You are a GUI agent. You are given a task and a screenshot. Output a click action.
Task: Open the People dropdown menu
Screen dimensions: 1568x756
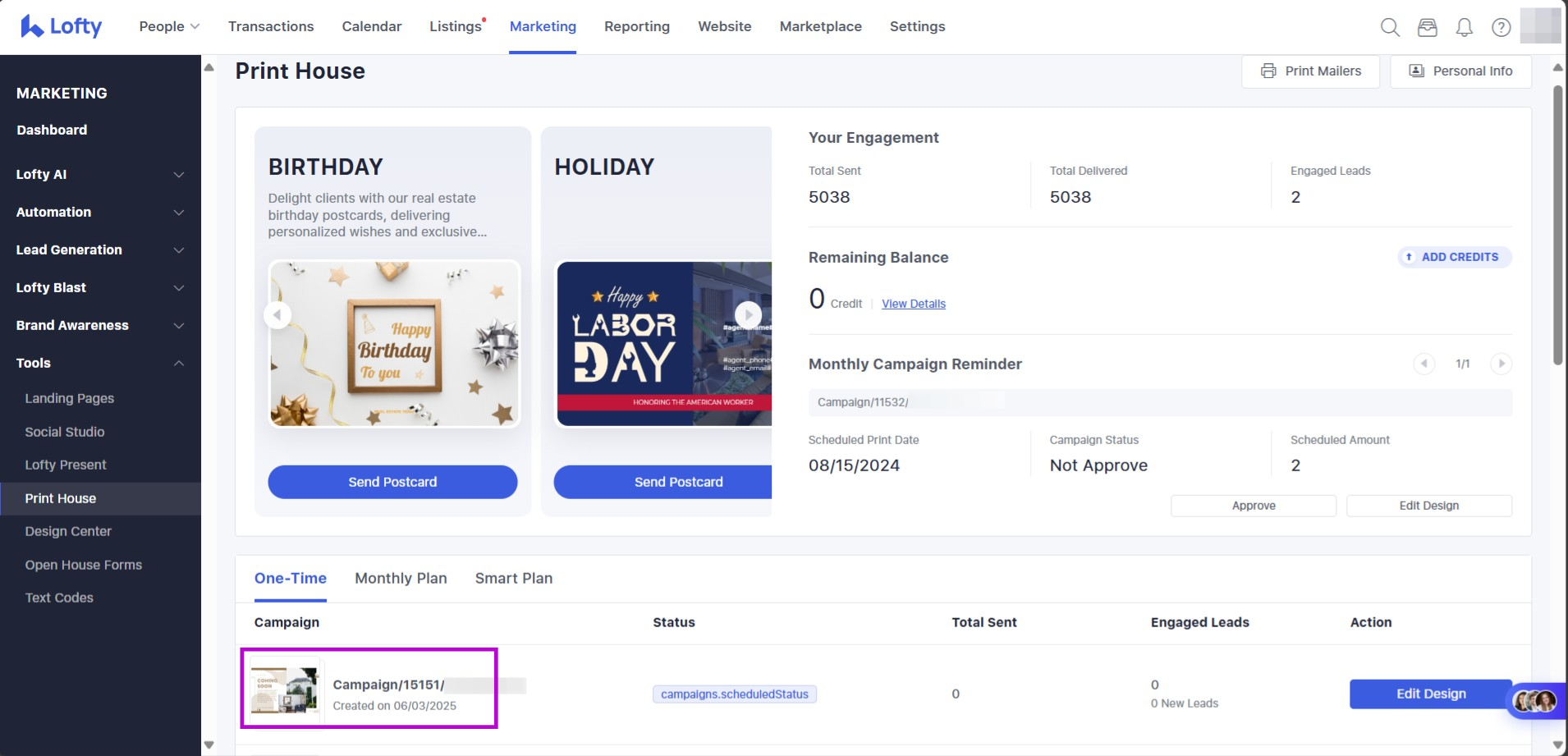[x=169, y=26]
